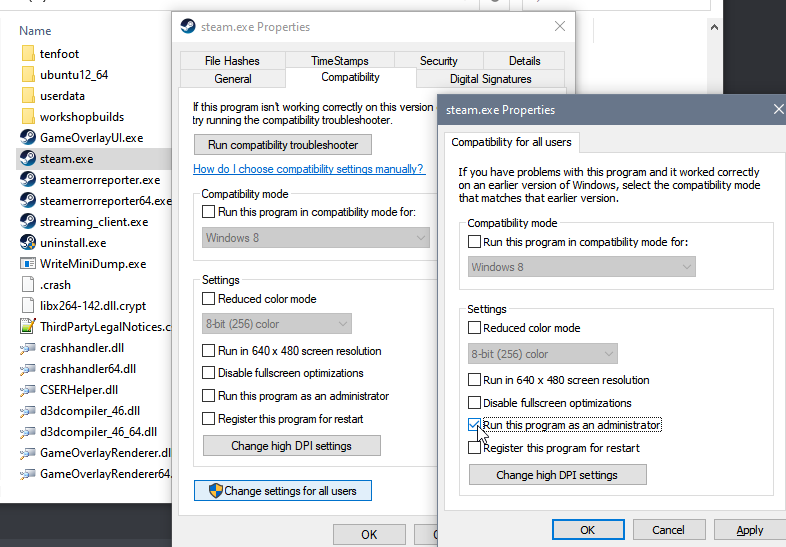Select the Compatibility for all users tab

point(511,142)
